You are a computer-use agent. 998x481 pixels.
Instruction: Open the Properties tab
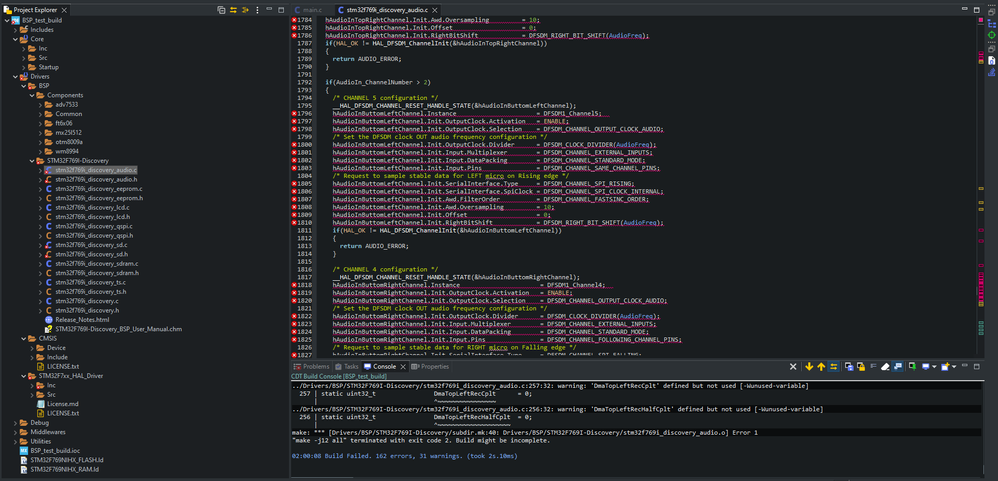pos(430,366)
